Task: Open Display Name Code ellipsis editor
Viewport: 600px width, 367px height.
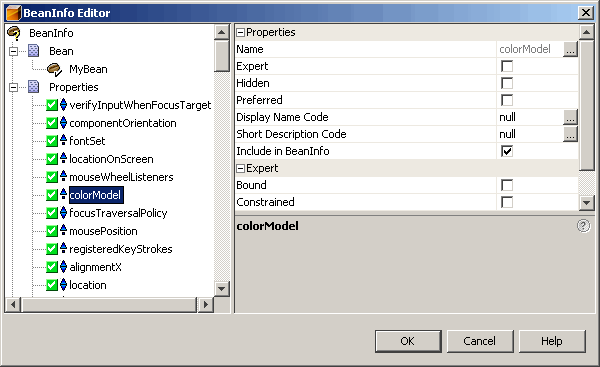Action: 570,117
